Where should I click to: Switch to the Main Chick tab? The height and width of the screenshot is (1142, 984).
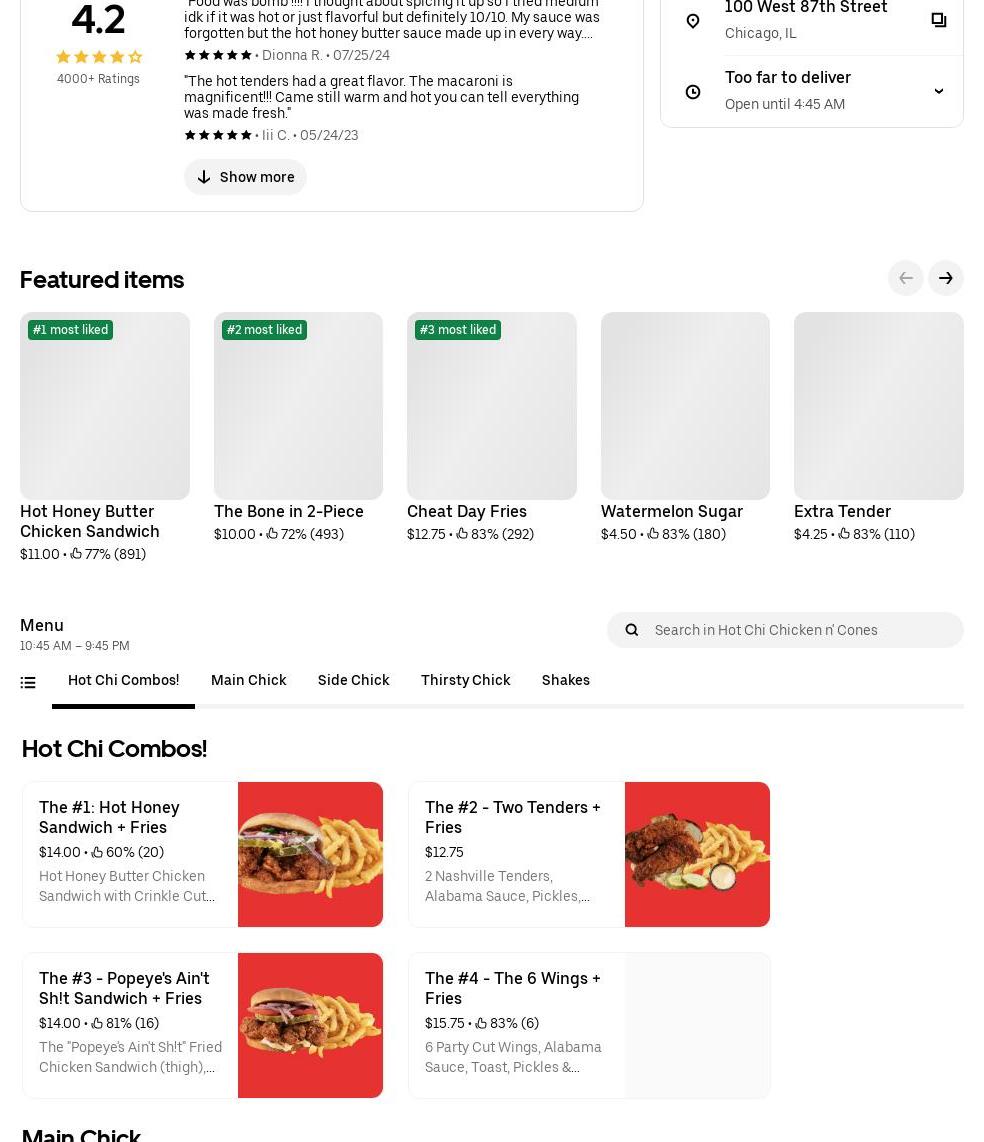coord(248,680)
